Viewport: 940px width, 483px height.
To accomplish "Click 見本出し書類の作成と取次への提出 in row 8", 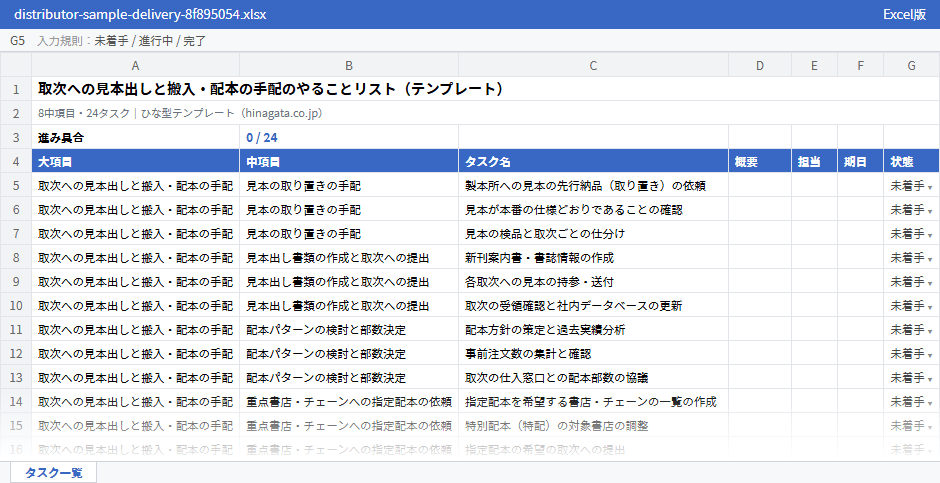I will (x=349, y=258).
